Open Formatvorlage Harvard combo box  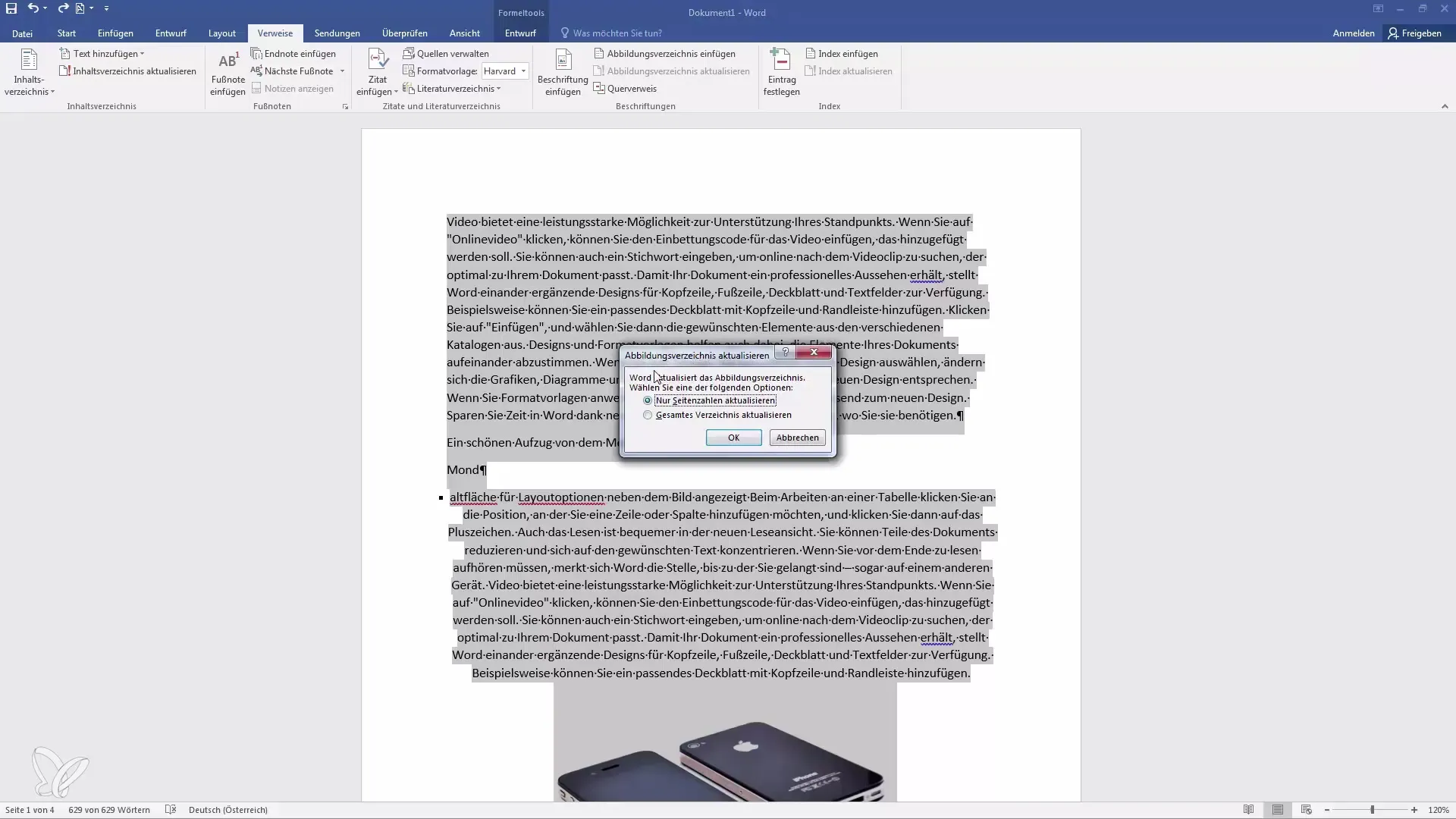tap(505, 71)
